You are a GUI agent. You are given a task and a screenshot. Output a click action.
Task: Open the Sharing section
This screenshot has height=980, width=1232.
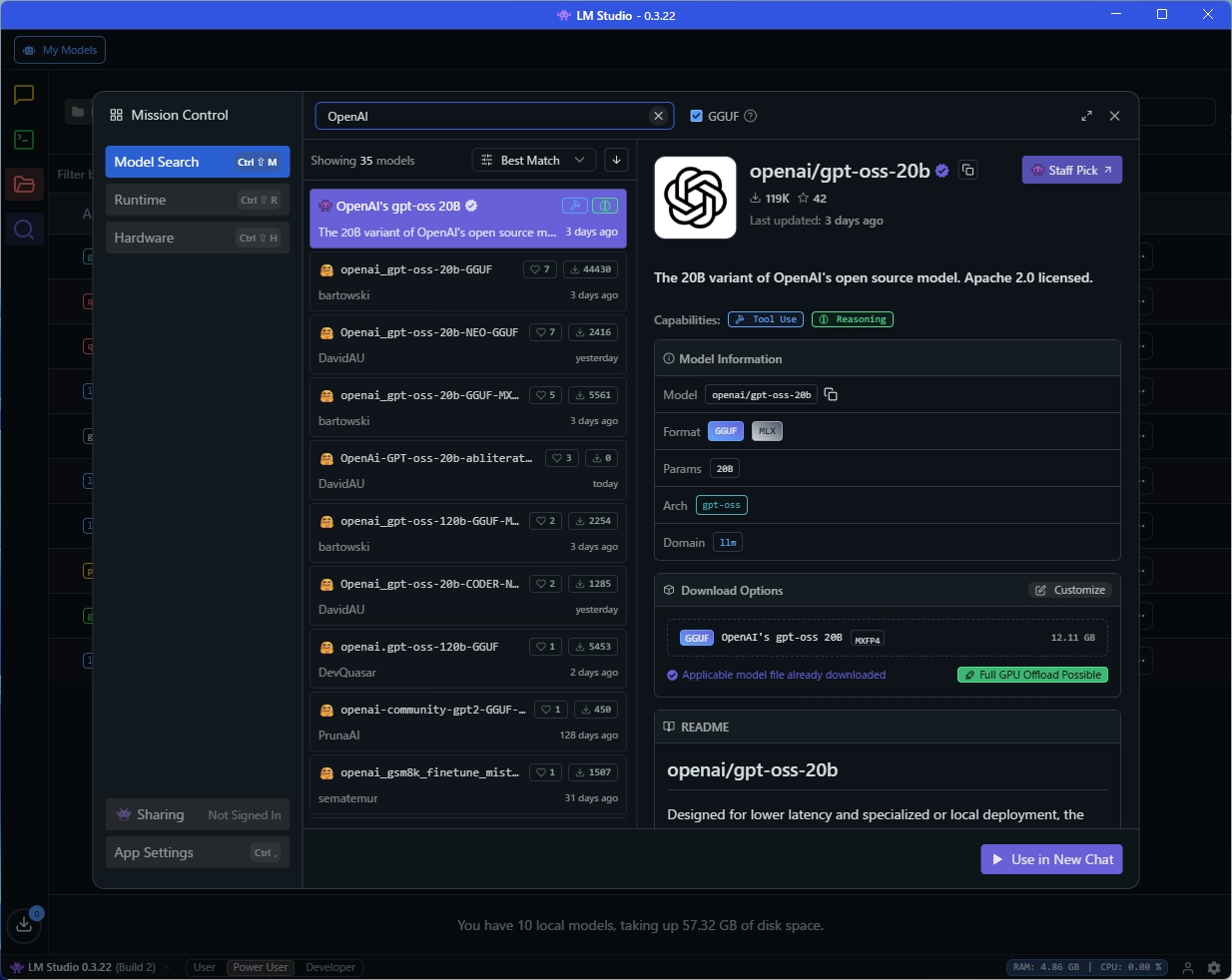[198, 814]
